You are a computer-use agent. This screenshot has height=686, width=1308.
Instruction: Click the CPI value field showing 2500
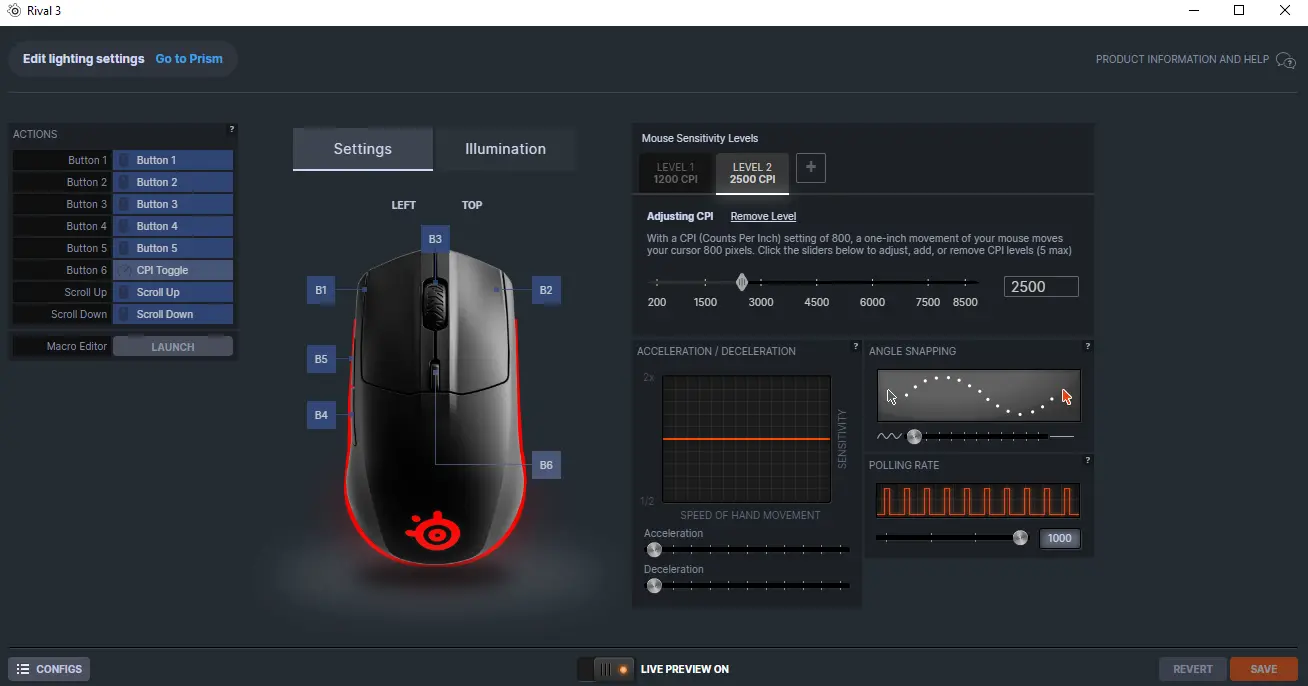tap(1041, 287)
